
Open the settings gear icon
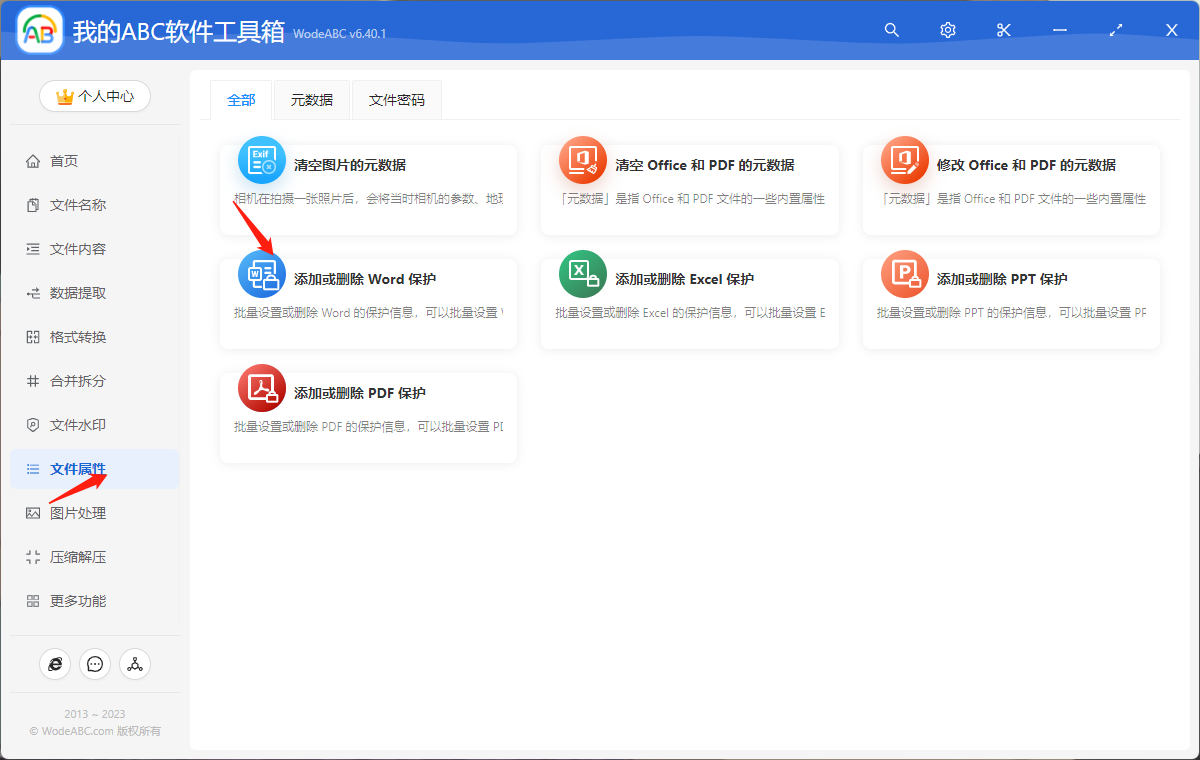(x=947, y=30)
